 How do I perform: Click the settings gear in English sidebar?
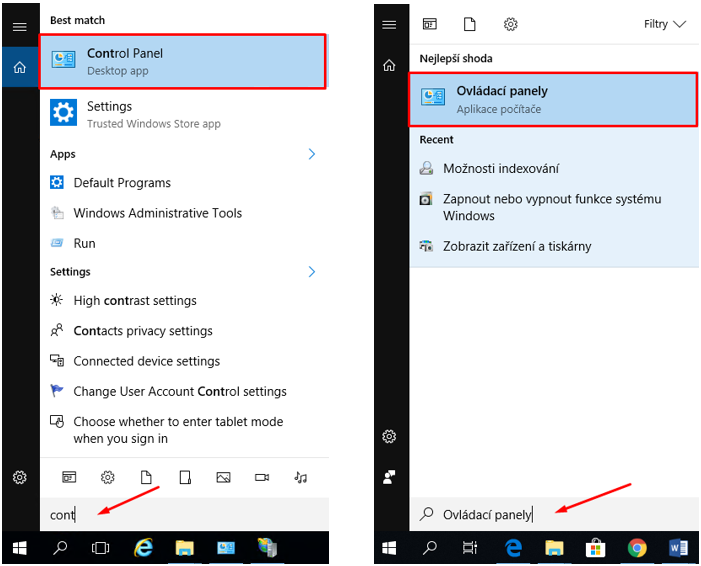pyautogui.click(x=20, y=477)
